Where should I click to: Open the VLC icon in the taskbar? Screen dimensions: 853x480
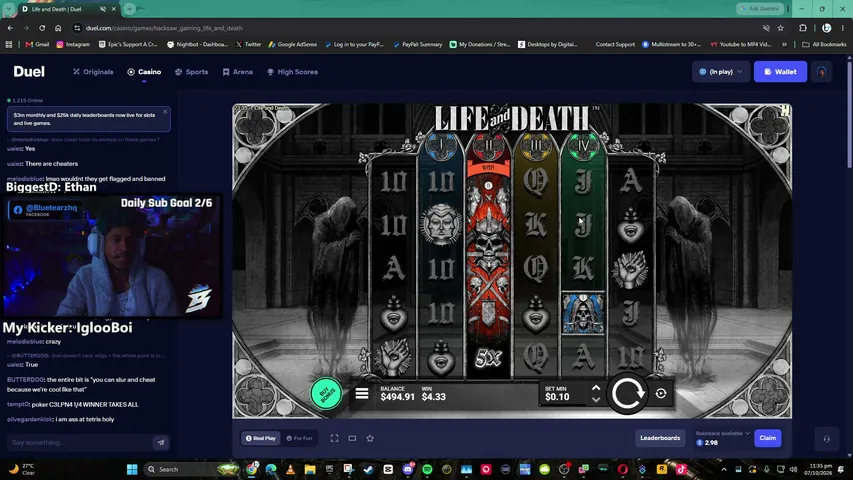(290, 469)
